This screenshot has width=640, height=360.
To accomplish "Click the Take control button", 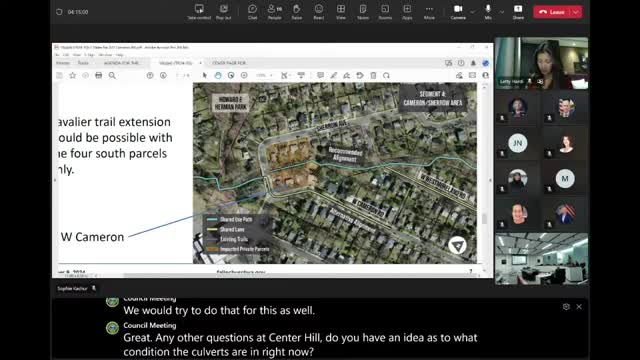I will [x=199, y=12].
